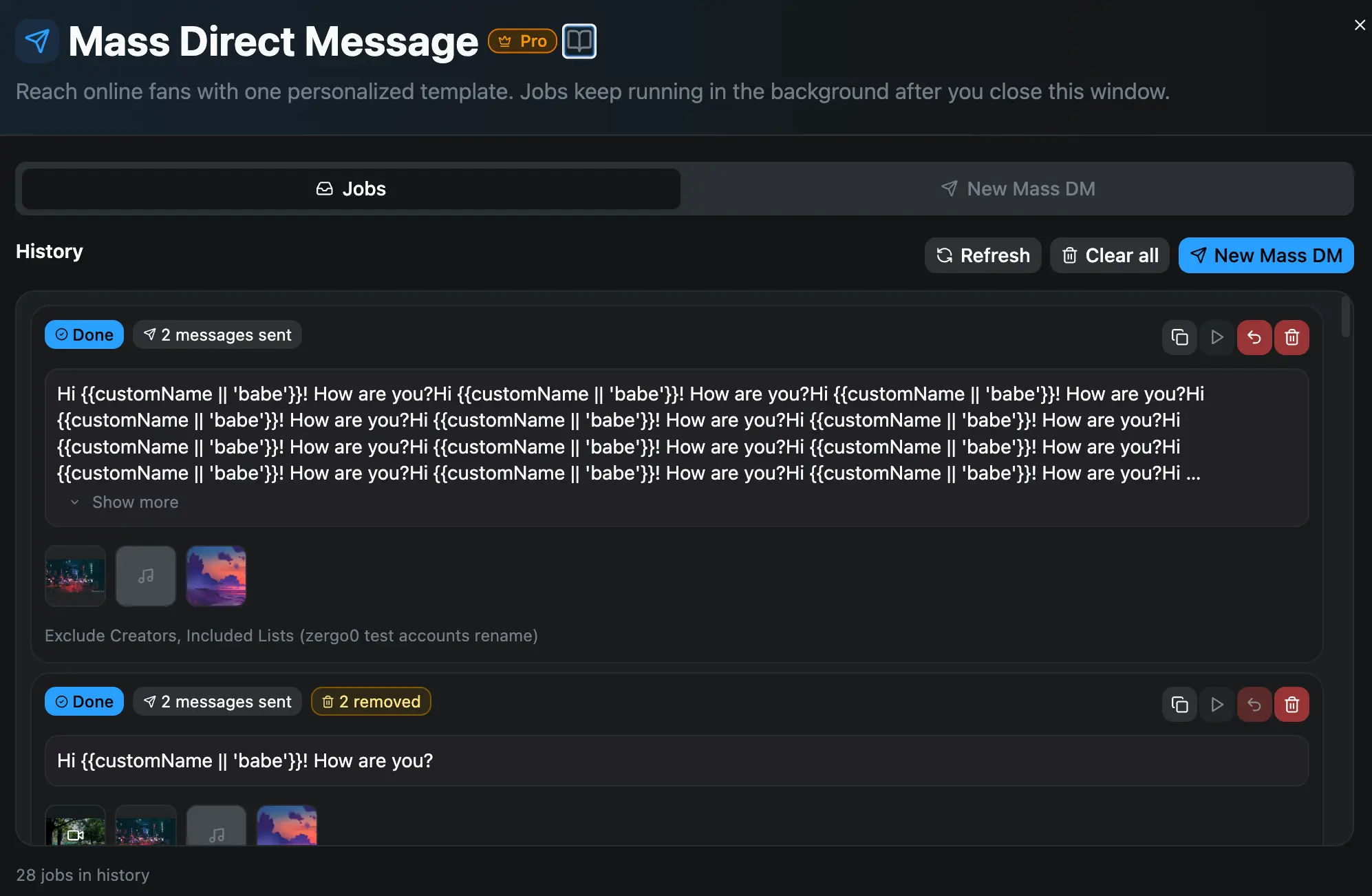
Task: Run the first job again with the play icon
Action: point(1216,337)
